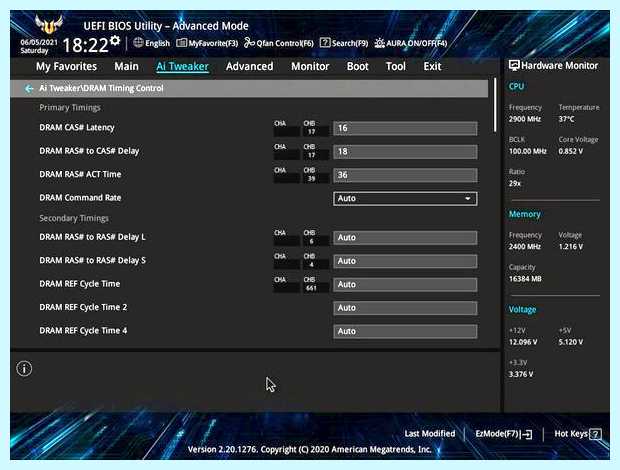Click the DRAM RAS# to CAS# Delay field
620x470 pixels.
(x=405, y=151)
